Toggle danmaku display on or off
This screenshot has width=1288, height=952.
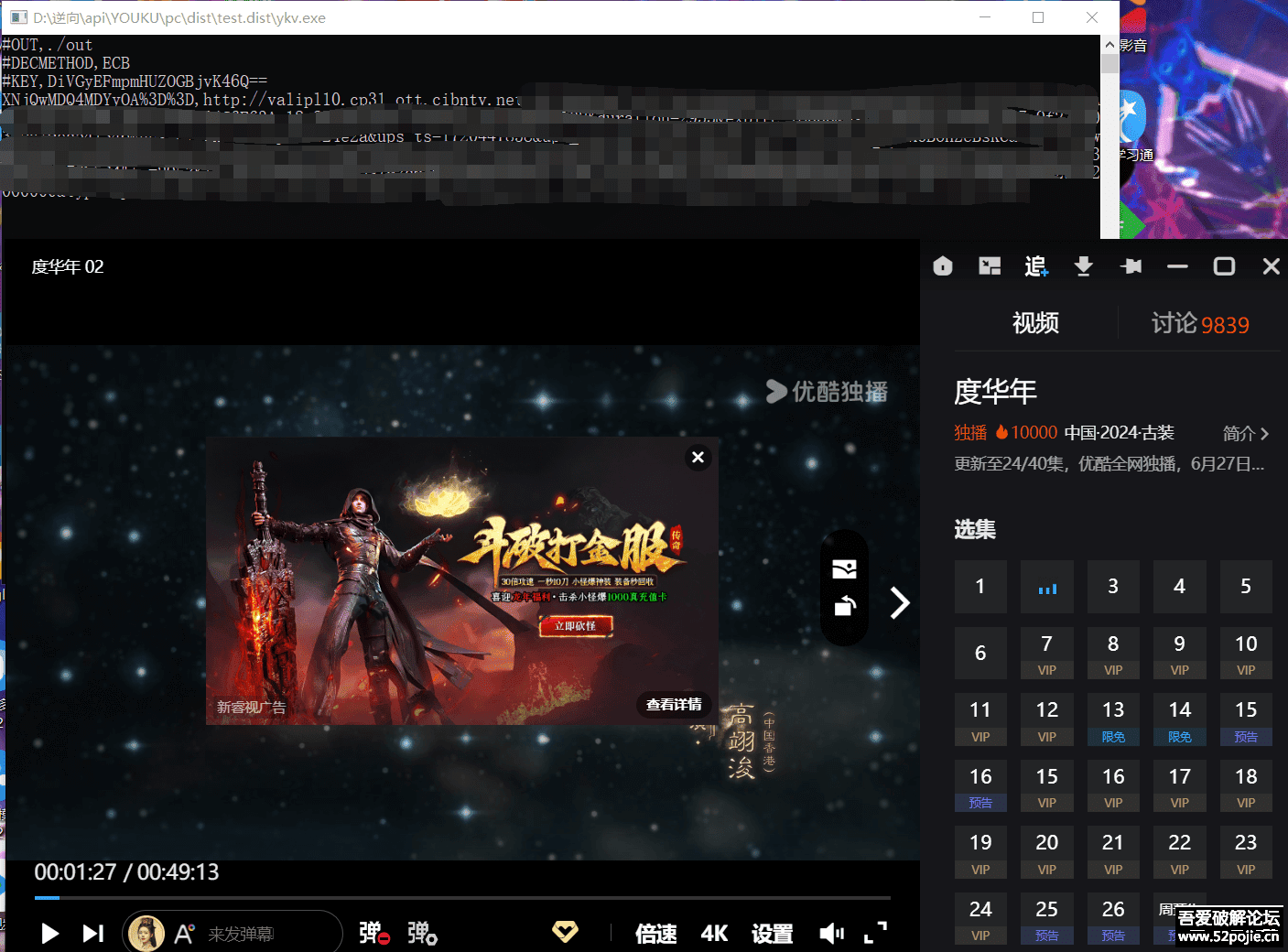(x=374, y=933)
